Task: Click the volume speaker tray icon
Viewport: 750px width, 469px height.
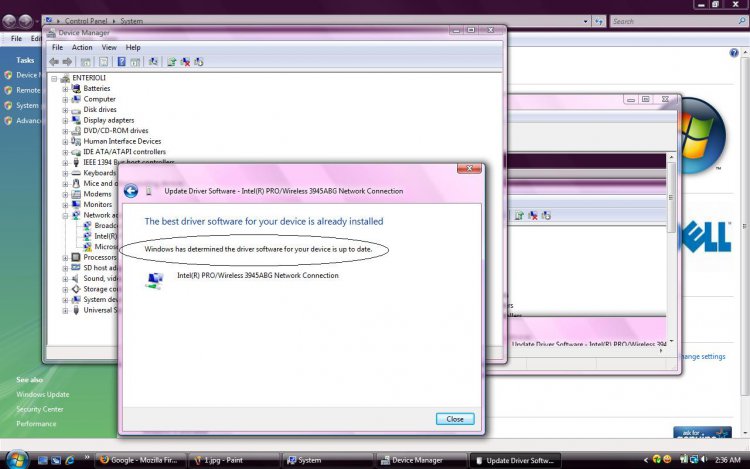Action: pos(704,459)
